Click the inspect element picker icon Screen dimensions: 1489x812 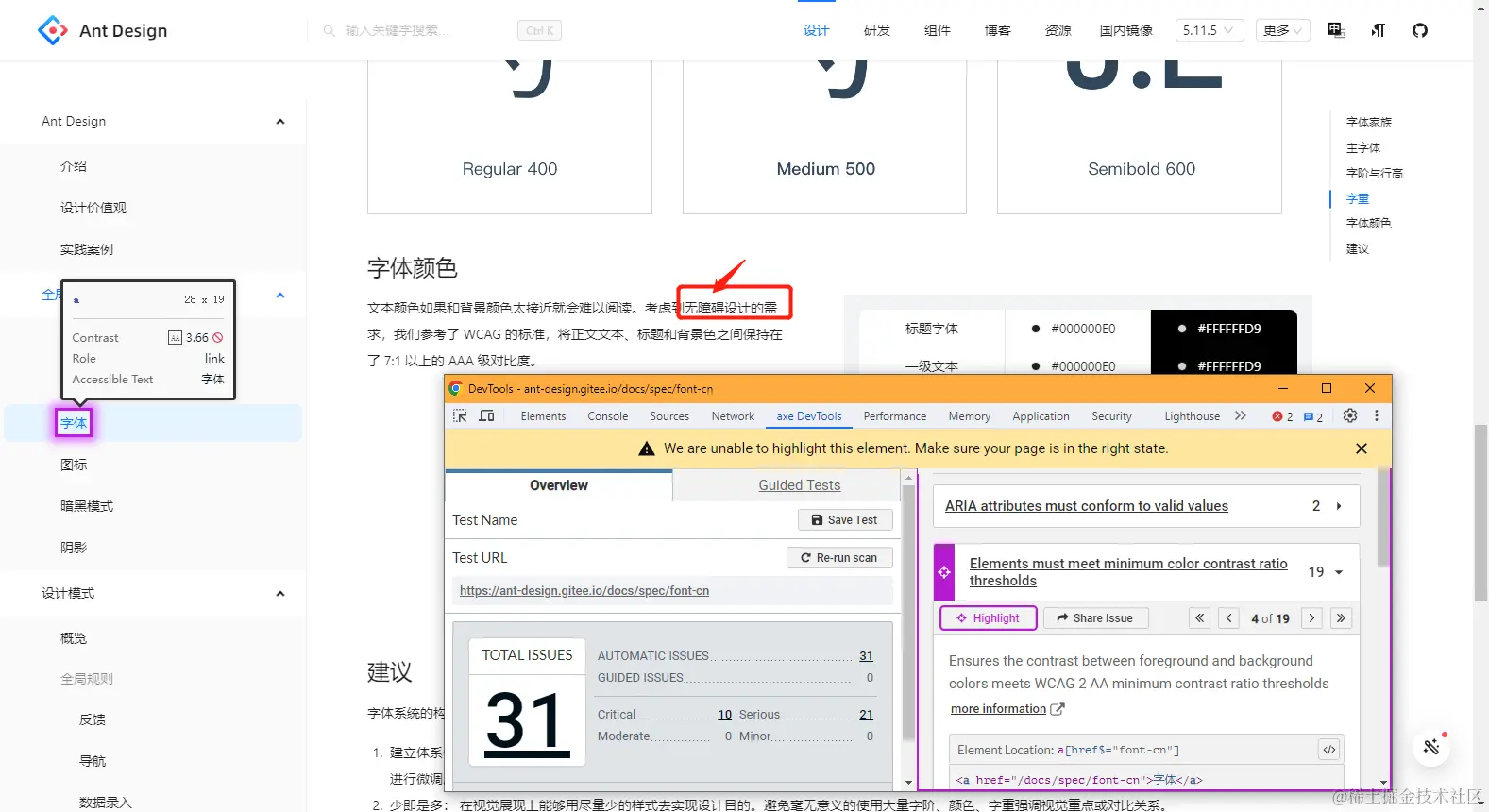460,415
